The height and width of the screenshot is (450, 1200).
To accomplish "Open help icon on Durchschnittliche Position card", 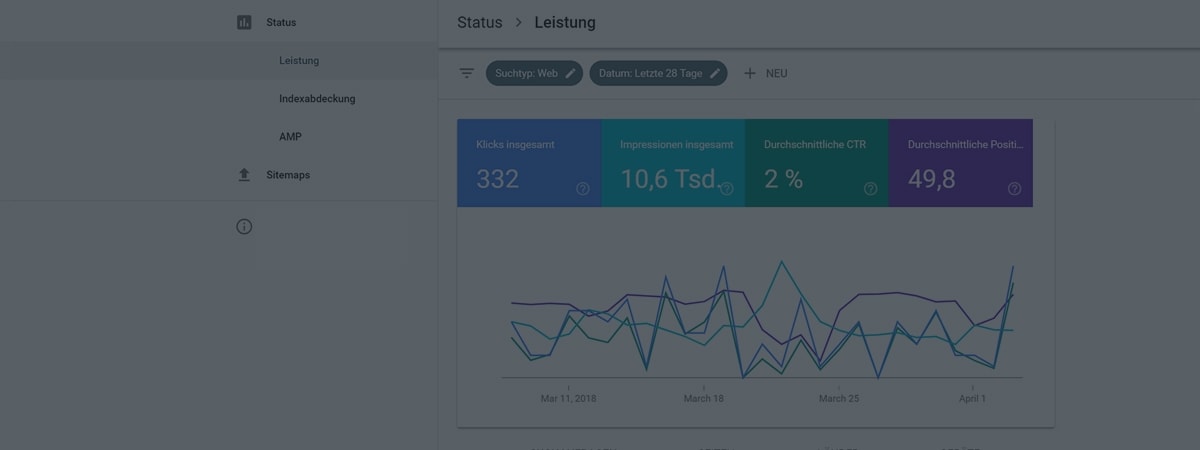I will pos(1014,189).
